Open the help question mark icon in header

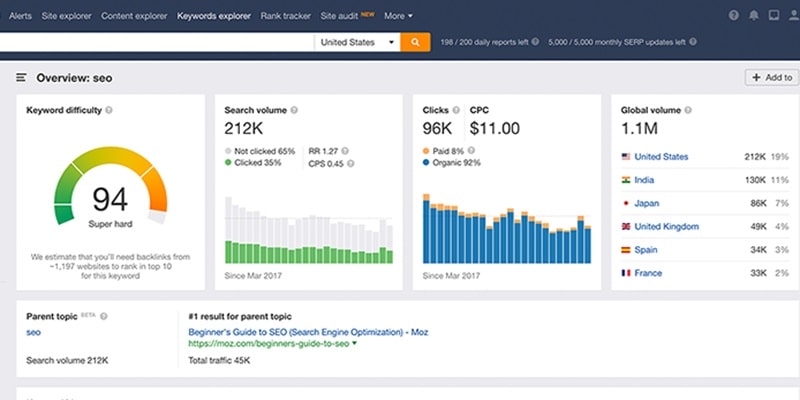734,15
